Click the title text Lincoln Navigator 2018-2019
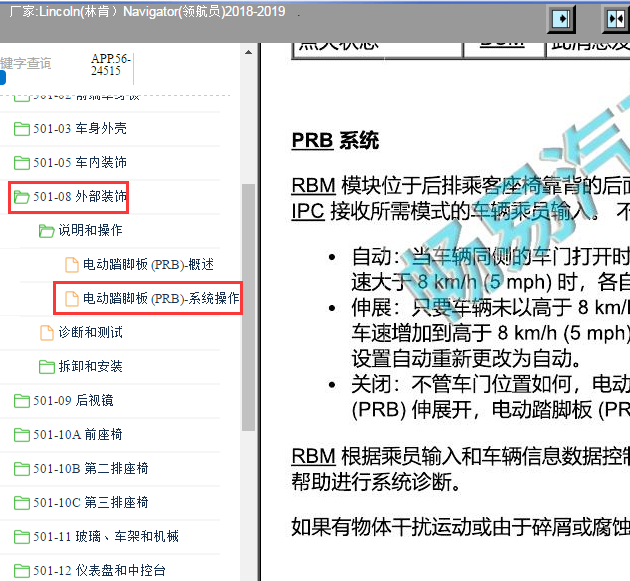Screen dimensions: 630x581 pyautogui.click(x=147, y=12)
